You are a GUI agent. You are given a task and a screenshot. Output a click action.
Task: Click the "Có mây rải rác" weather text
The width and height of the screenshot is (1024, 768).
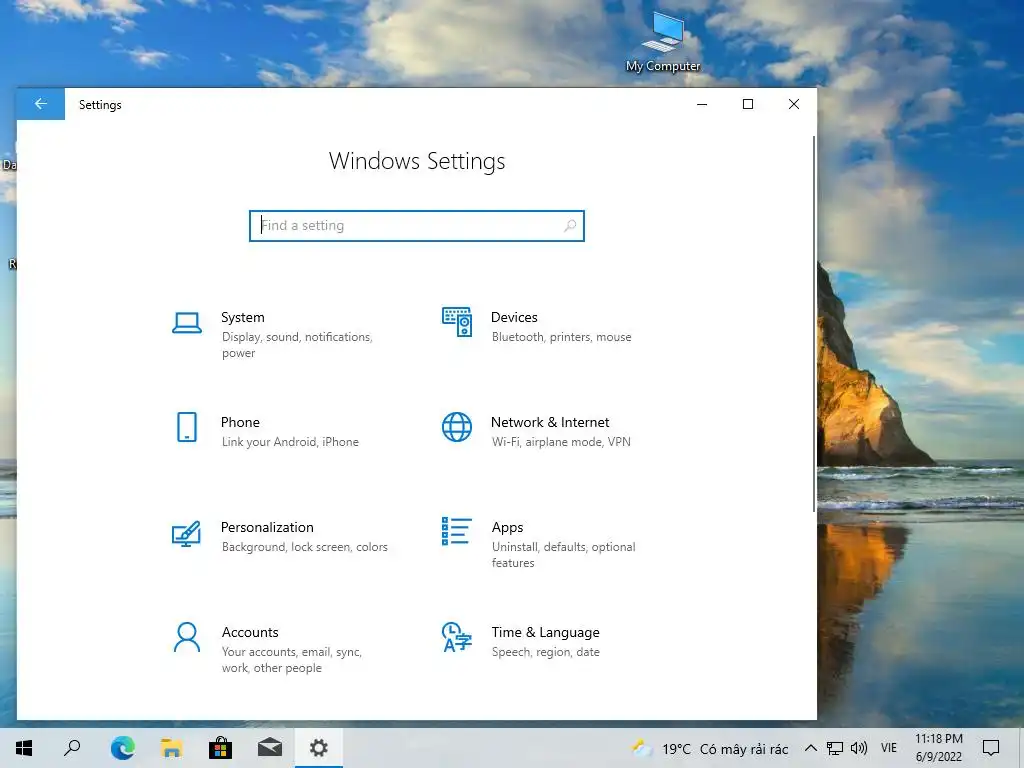pyautogui.click(x=744, y=749)
